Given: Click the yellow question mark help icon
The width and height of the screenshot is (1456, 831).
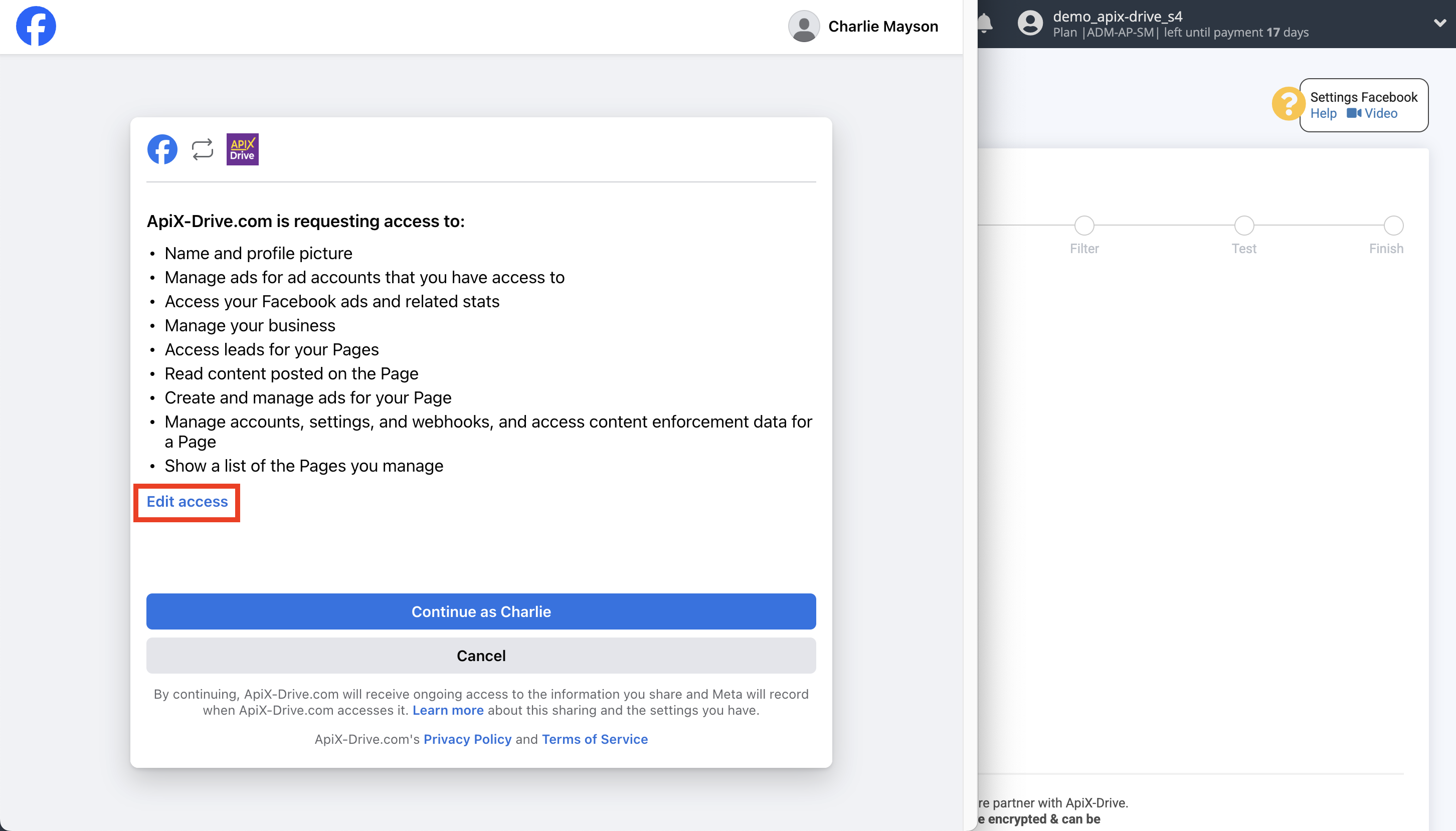Looking at the screenshot, I should click(1288, 104).
